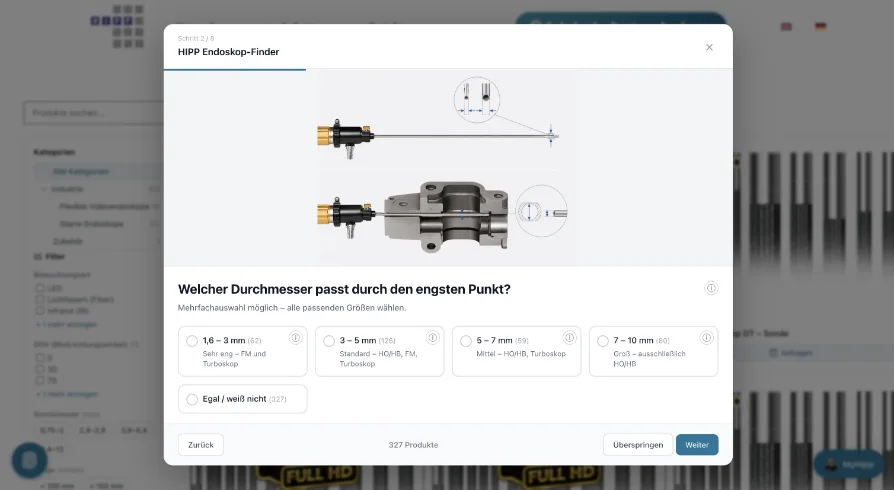Open info icon beside the diameter question

[710, 288]
